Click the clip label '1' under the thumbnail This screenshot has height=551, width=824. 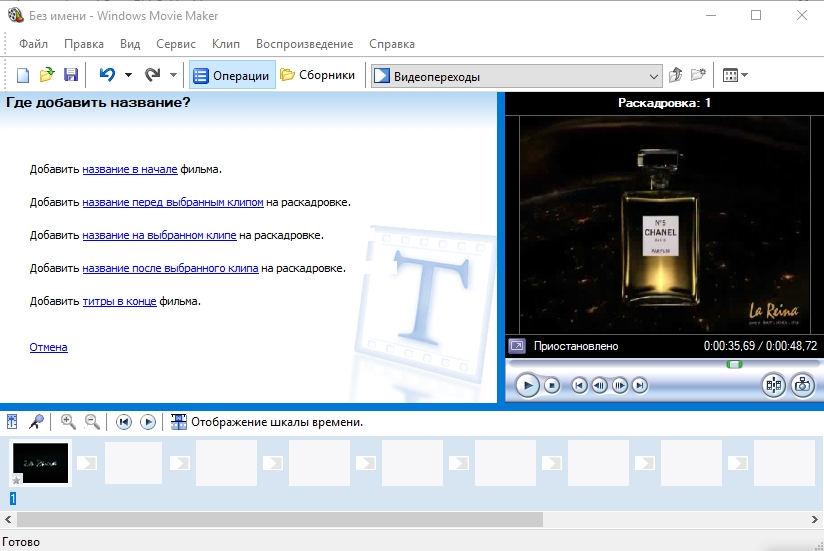[13, 498]
